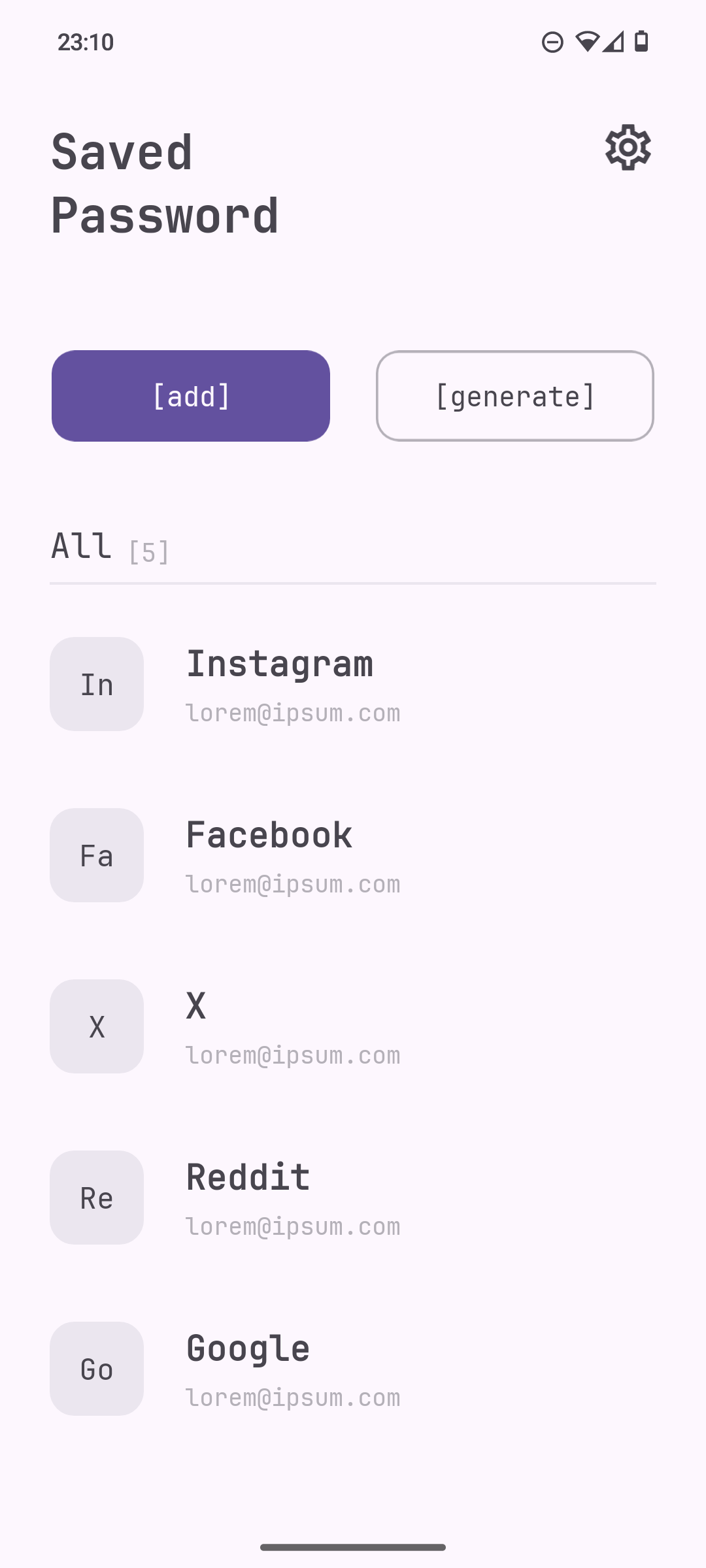Tap the Google 'Go' avatar icon
706x1568 pixels.
pyautogui.click(x=97, y=1369)
